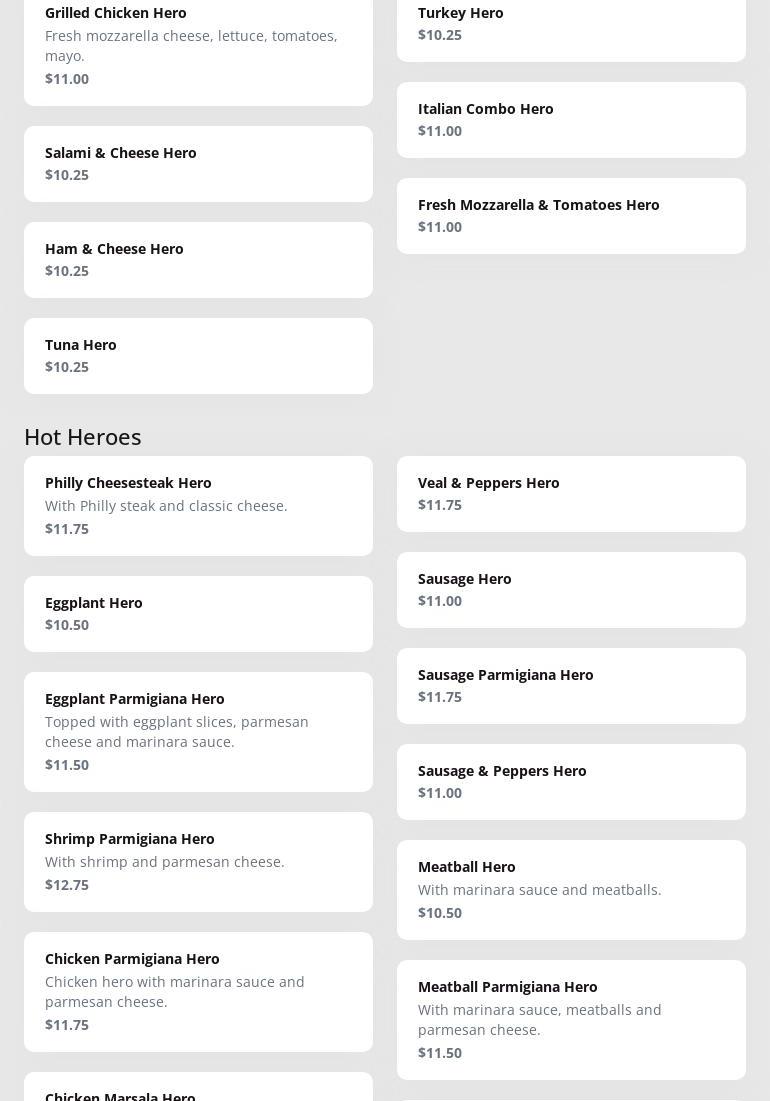
Task: Click the Salami & Cheese Hero card
Action: [x=198, y=164]
